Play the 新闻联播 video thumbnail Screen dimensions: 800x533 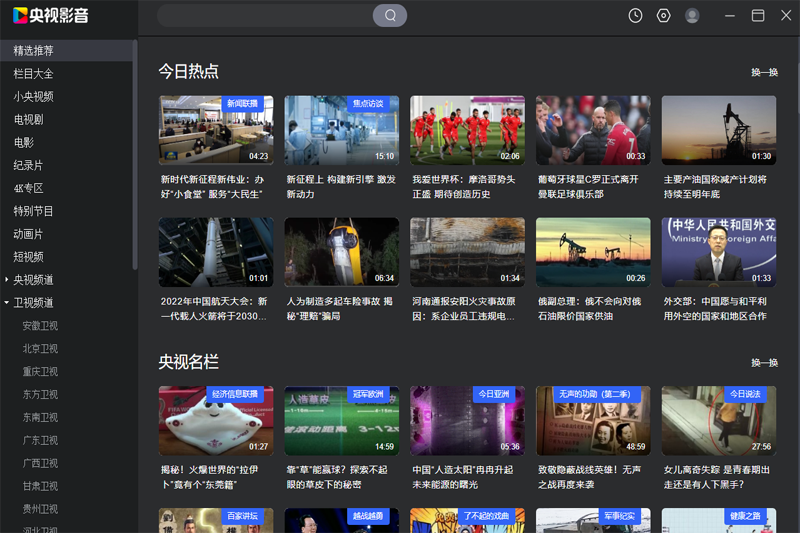tap(215, 130)
